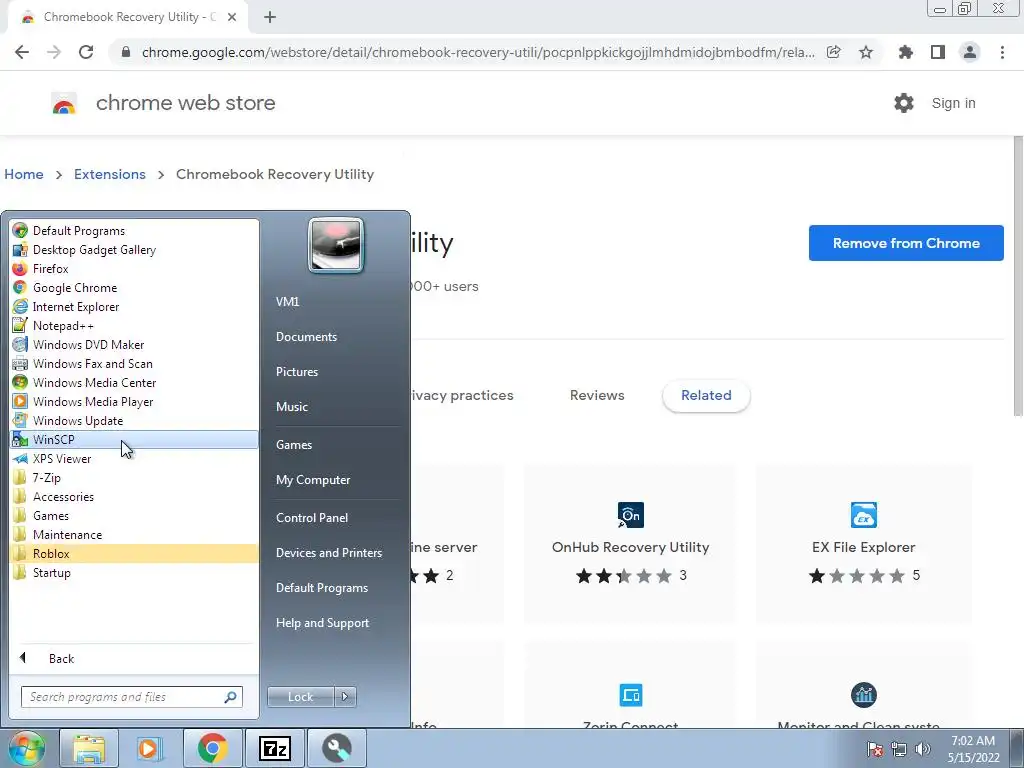
Task: Expand the Startup folder
Action: 134,572
